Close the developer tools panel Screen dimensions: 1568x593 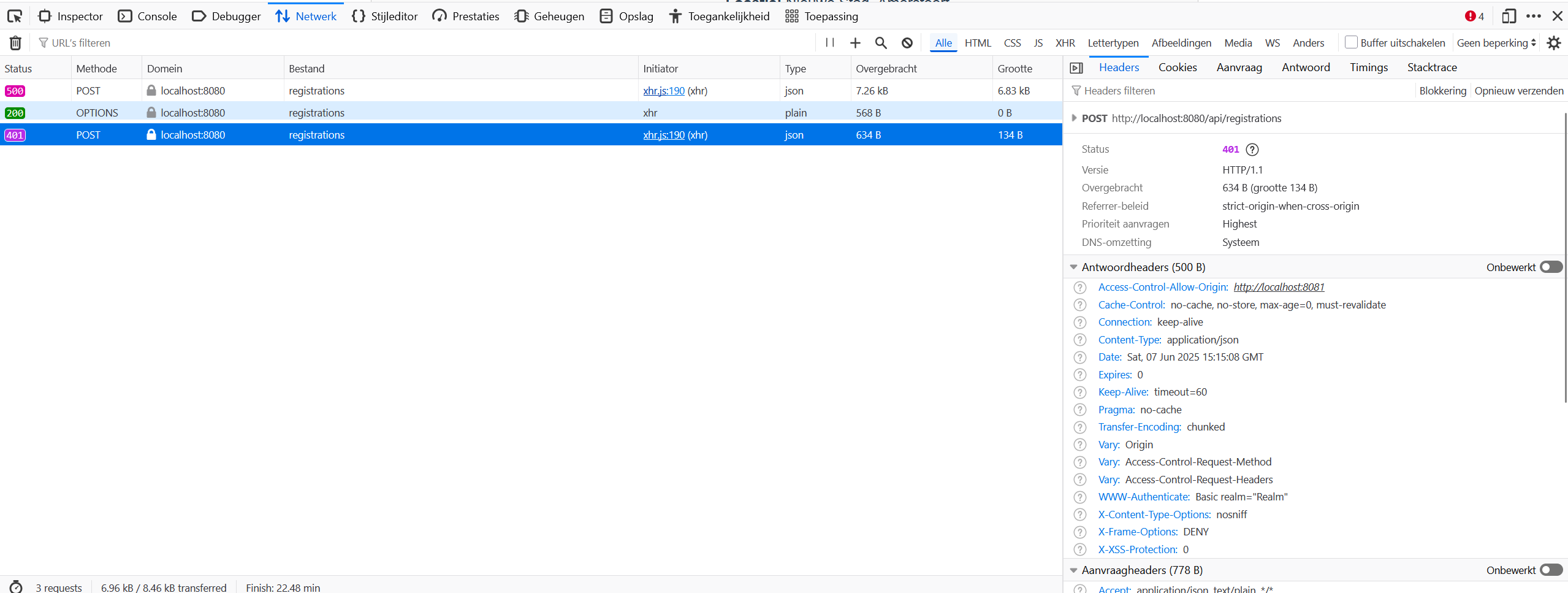click(1557, 17)
